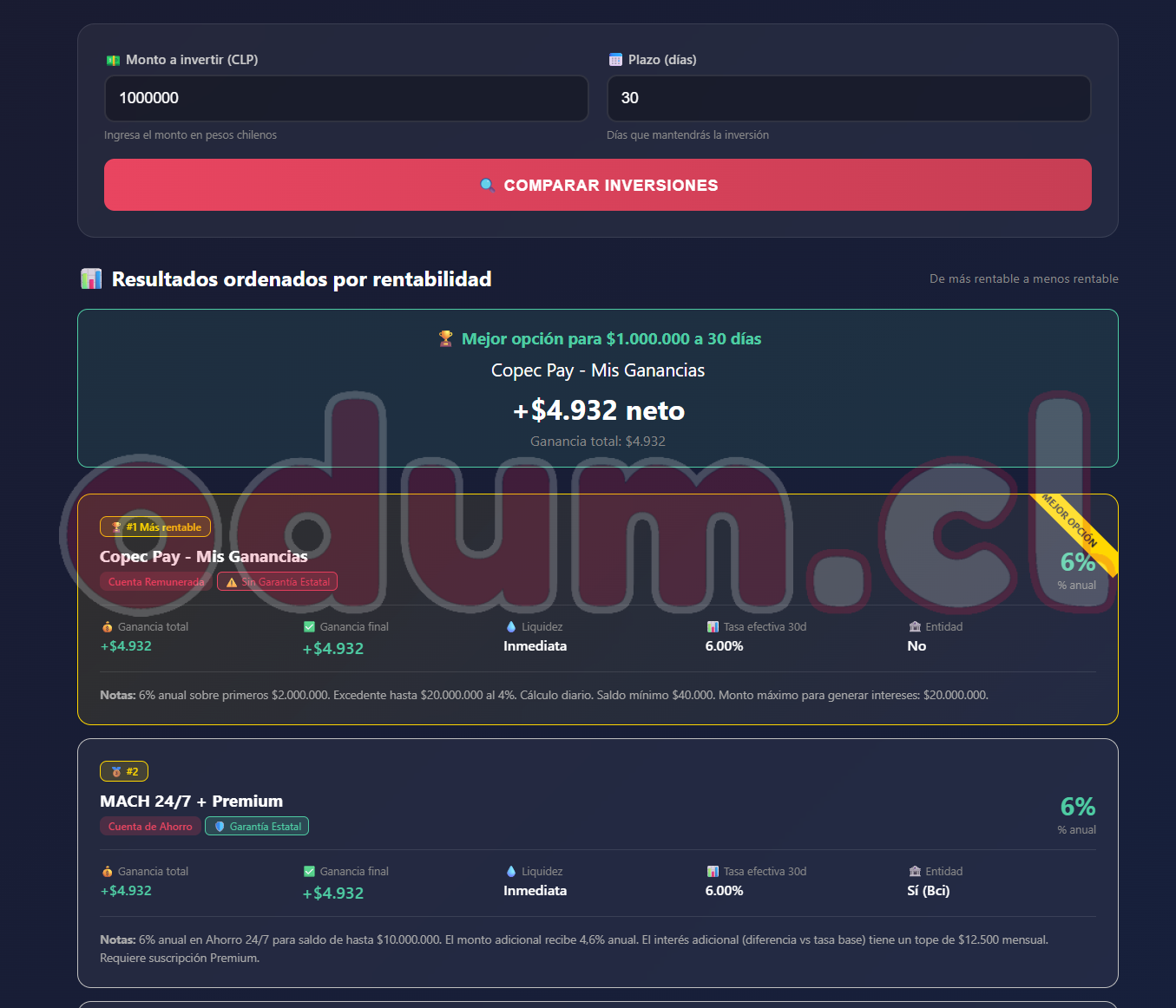Click the '+$4.932 neto' headline amount
Screen dimensions: 1176x1008
click(598, 410)
